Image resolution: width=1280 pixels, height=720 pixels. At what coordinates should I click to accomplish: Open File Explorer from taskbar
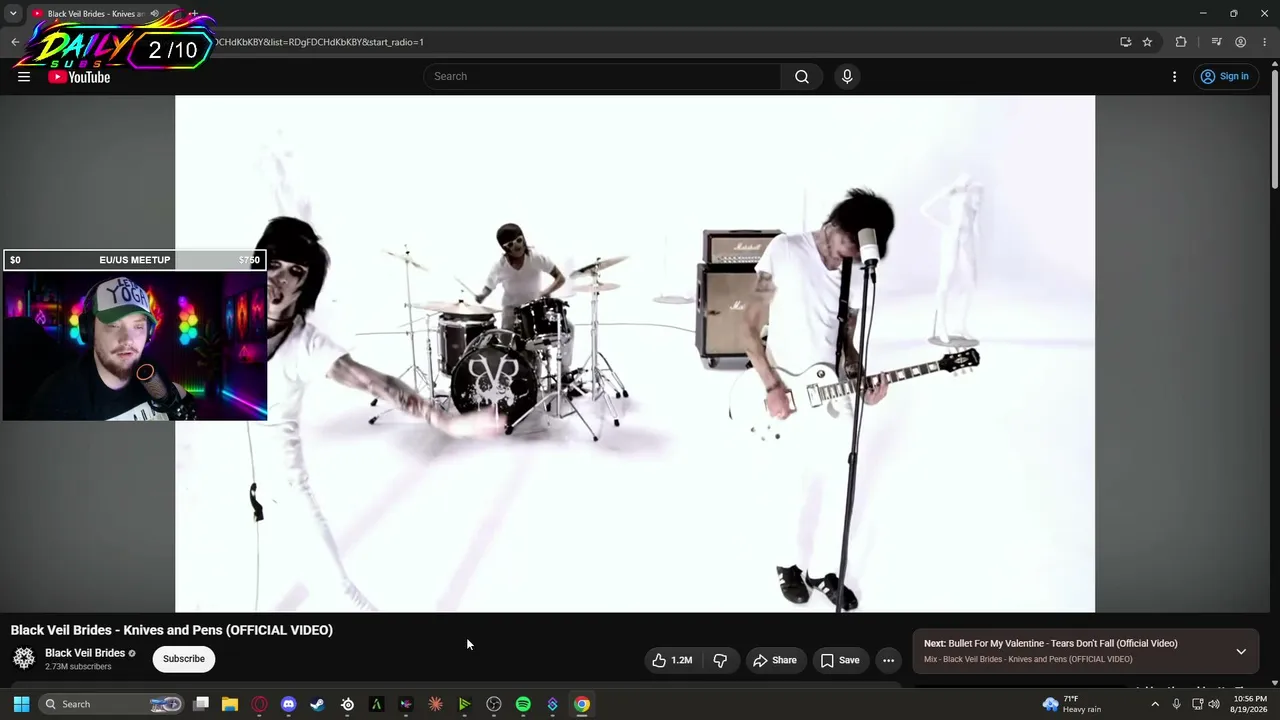click(230, 704)
